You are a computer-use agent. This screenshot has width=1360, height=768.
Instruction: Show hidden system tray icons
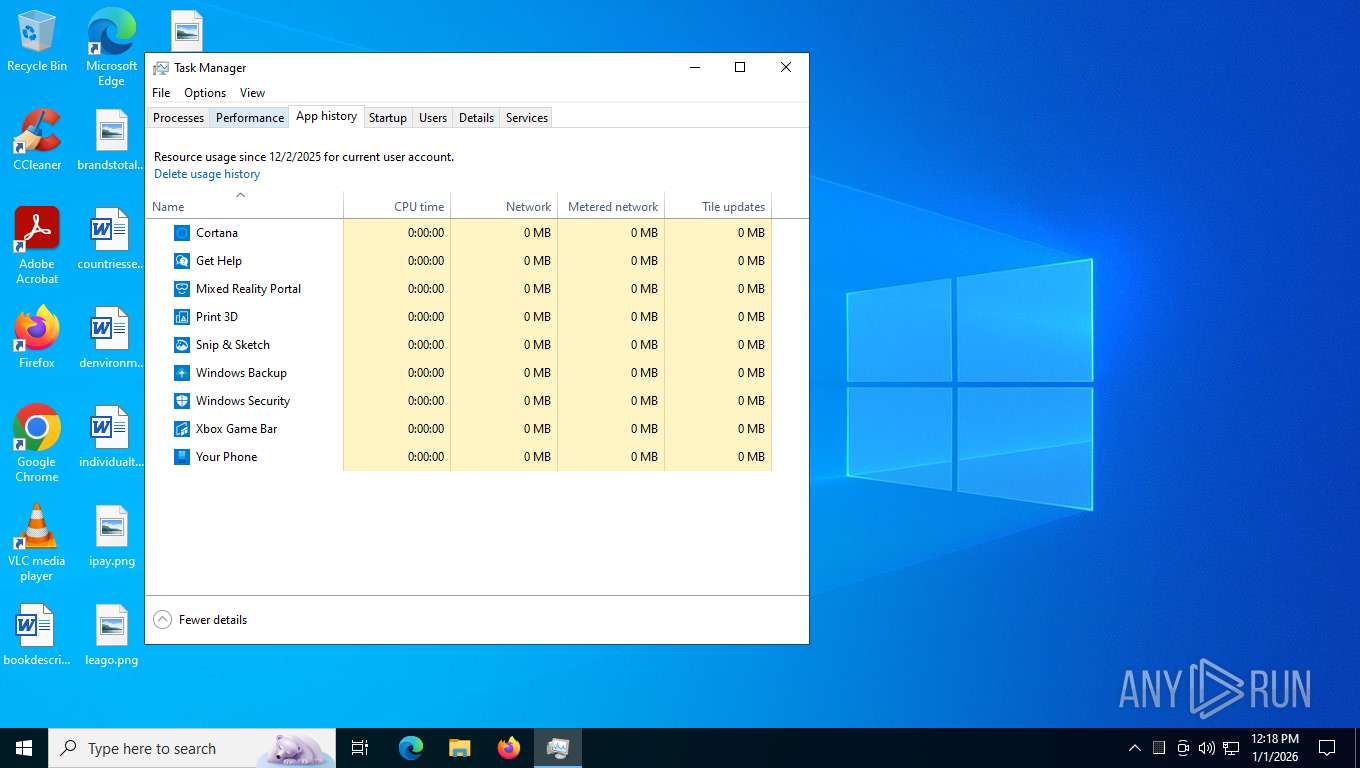pos(1134,748)
